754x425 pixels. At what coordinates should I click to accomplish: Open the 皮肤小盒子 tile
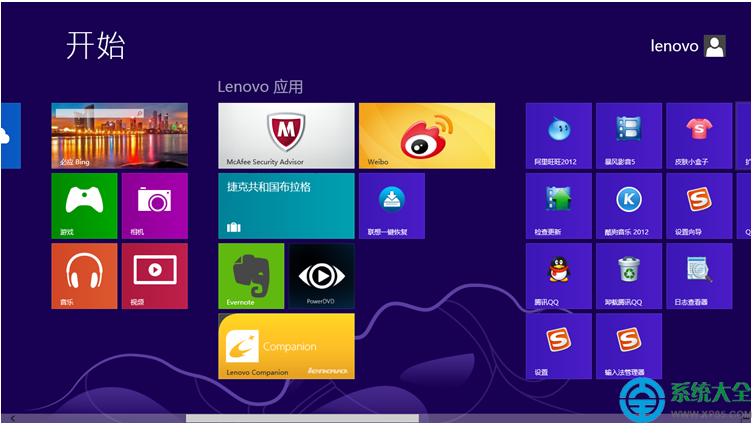pos(699,136)
